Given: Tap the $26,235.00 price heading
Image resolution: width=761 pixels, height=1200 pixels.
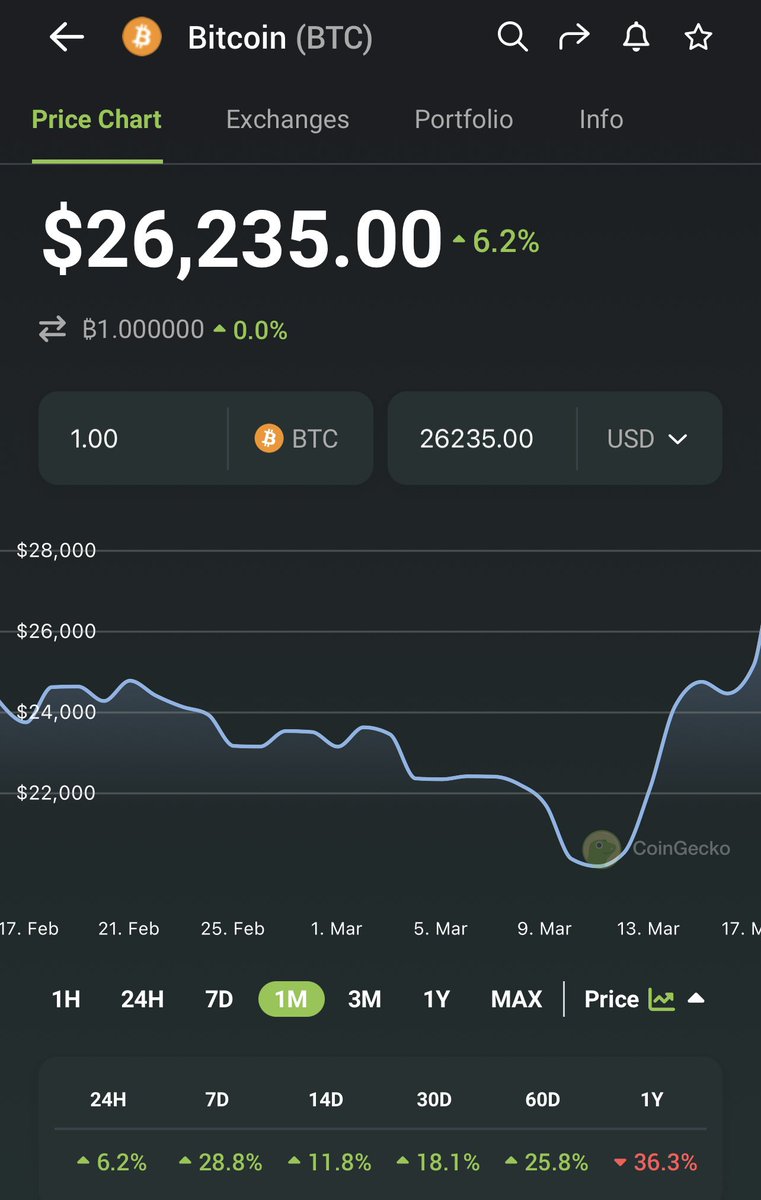Looking at the screenshot, I should [x=242, y=240].
